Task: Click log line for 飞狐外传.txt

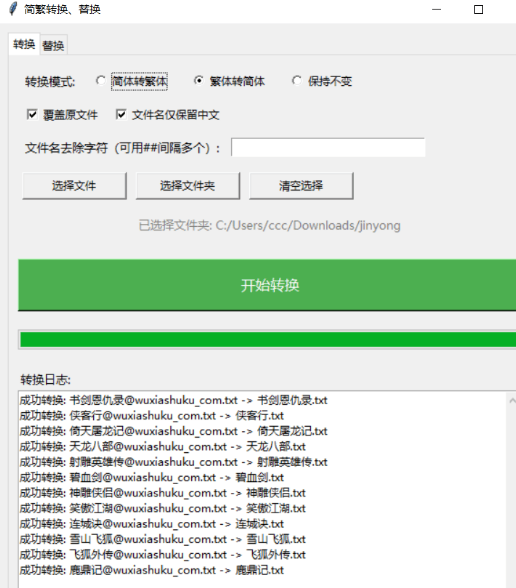Action: (163, 555)
